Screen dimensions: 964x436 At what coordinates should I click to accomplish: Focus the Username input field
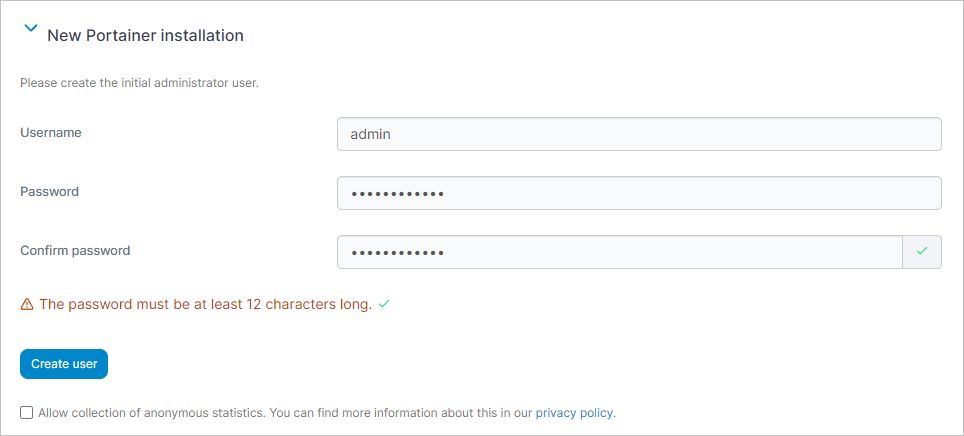coord(639,134)
